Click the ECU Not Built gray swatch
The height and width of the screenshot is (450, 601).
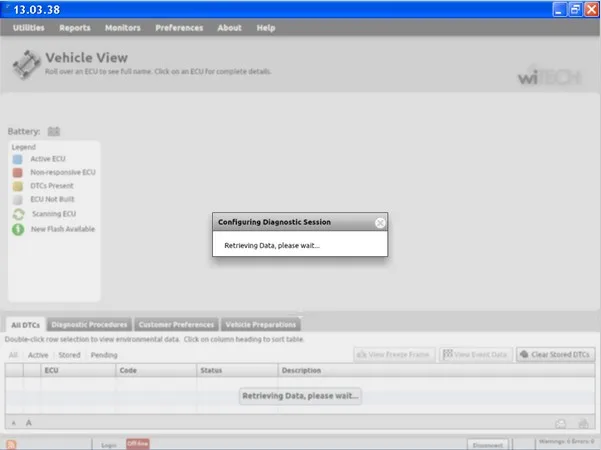tap(17, 199)
